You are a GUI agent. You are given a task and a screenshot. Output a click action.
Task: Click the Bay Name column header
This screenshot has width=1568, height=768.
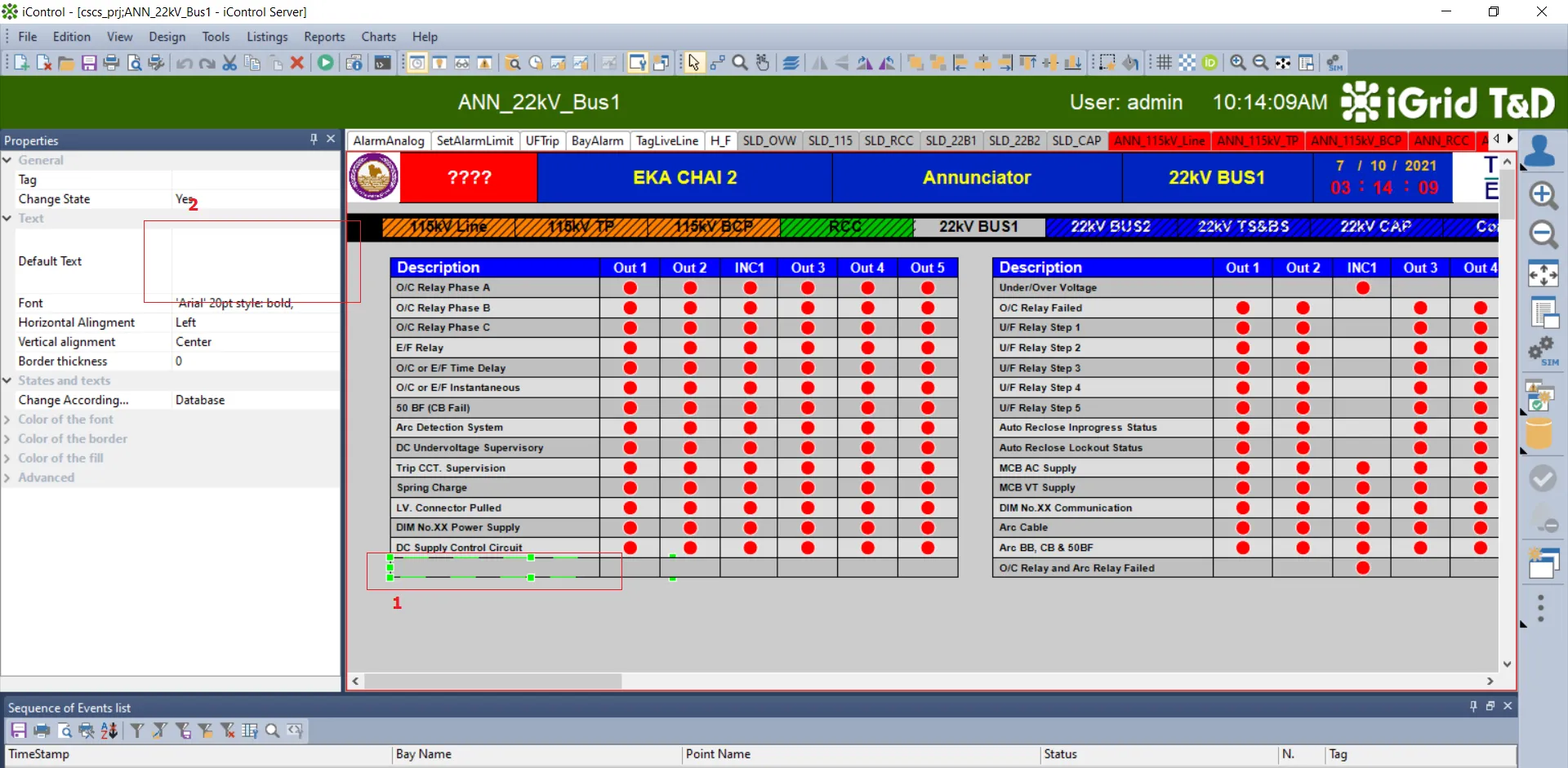(537, 754)
